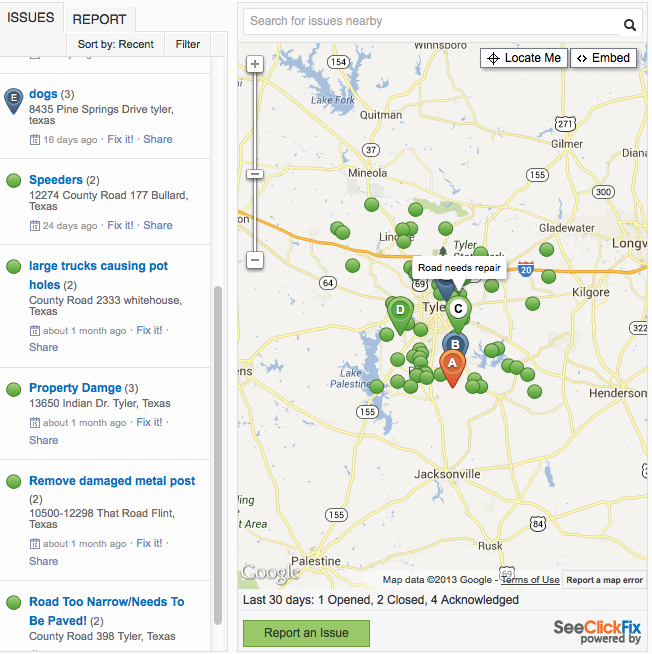Click the 12274 County Road 177 Bullard address
The width and height of the screenshot is (652, 654).
(108, 201)
